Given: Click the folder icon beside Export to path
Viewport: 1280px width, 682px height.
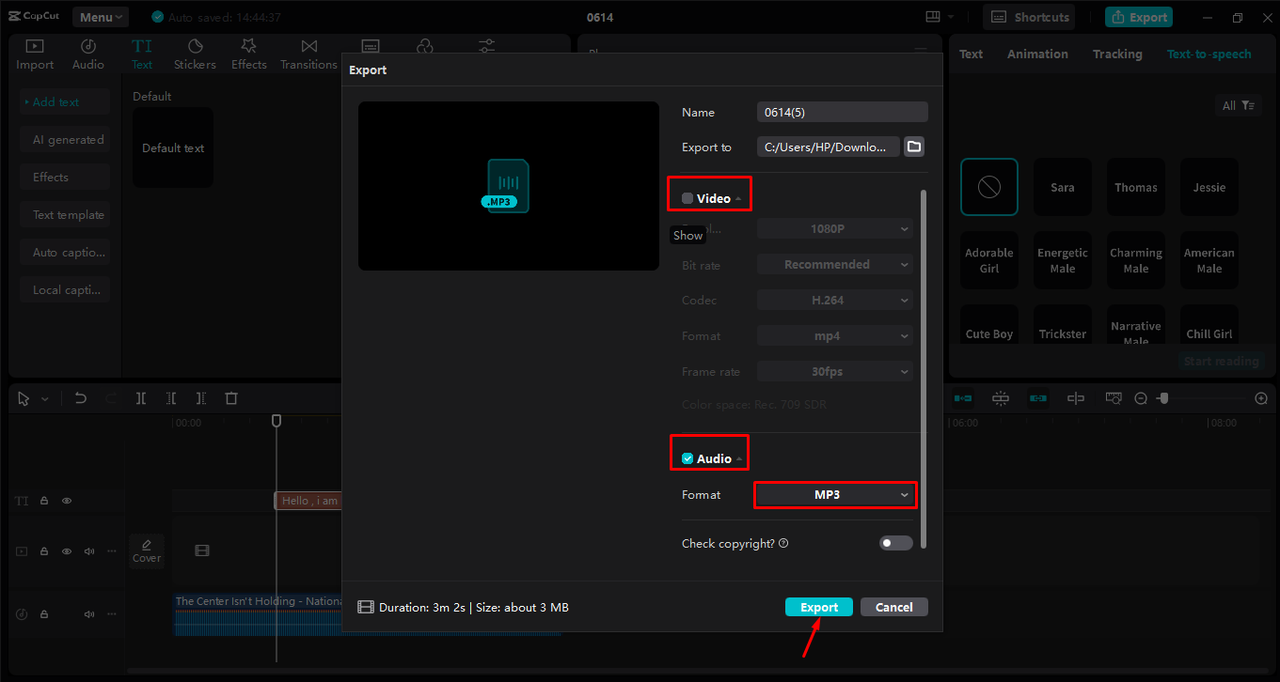Looking at the screenshot, I should pyautogui.click(x=913, y=147).
